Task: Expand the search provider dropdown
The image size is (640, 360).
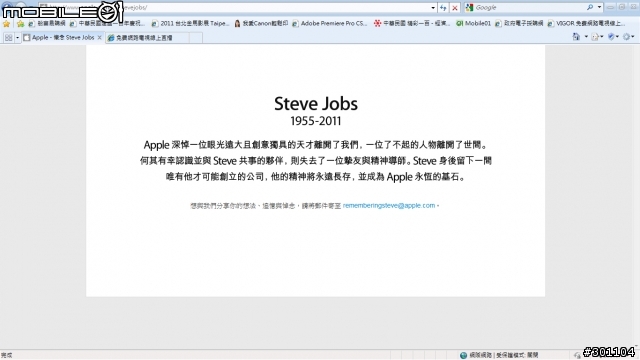Action: click(599, 7)
